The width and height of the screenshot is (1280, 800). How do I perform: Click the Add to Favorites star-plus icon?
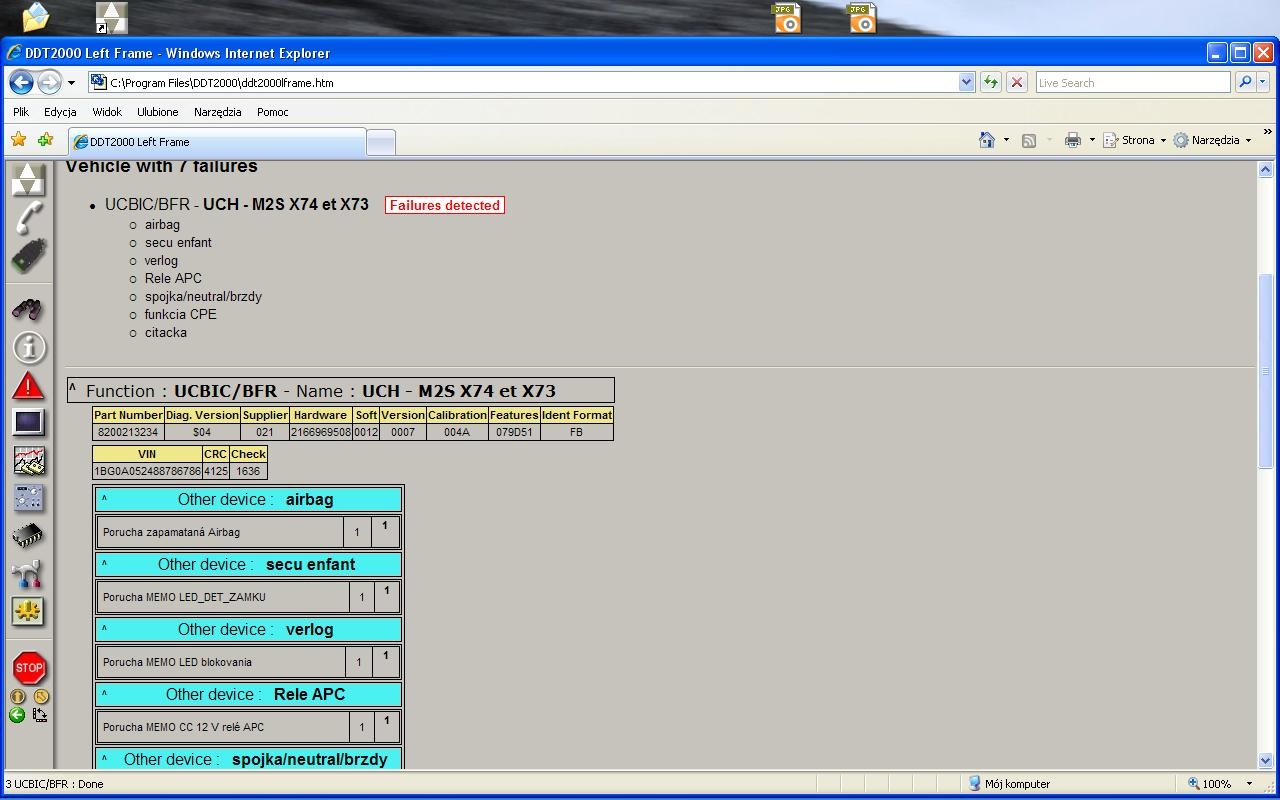tap(45, 140)
